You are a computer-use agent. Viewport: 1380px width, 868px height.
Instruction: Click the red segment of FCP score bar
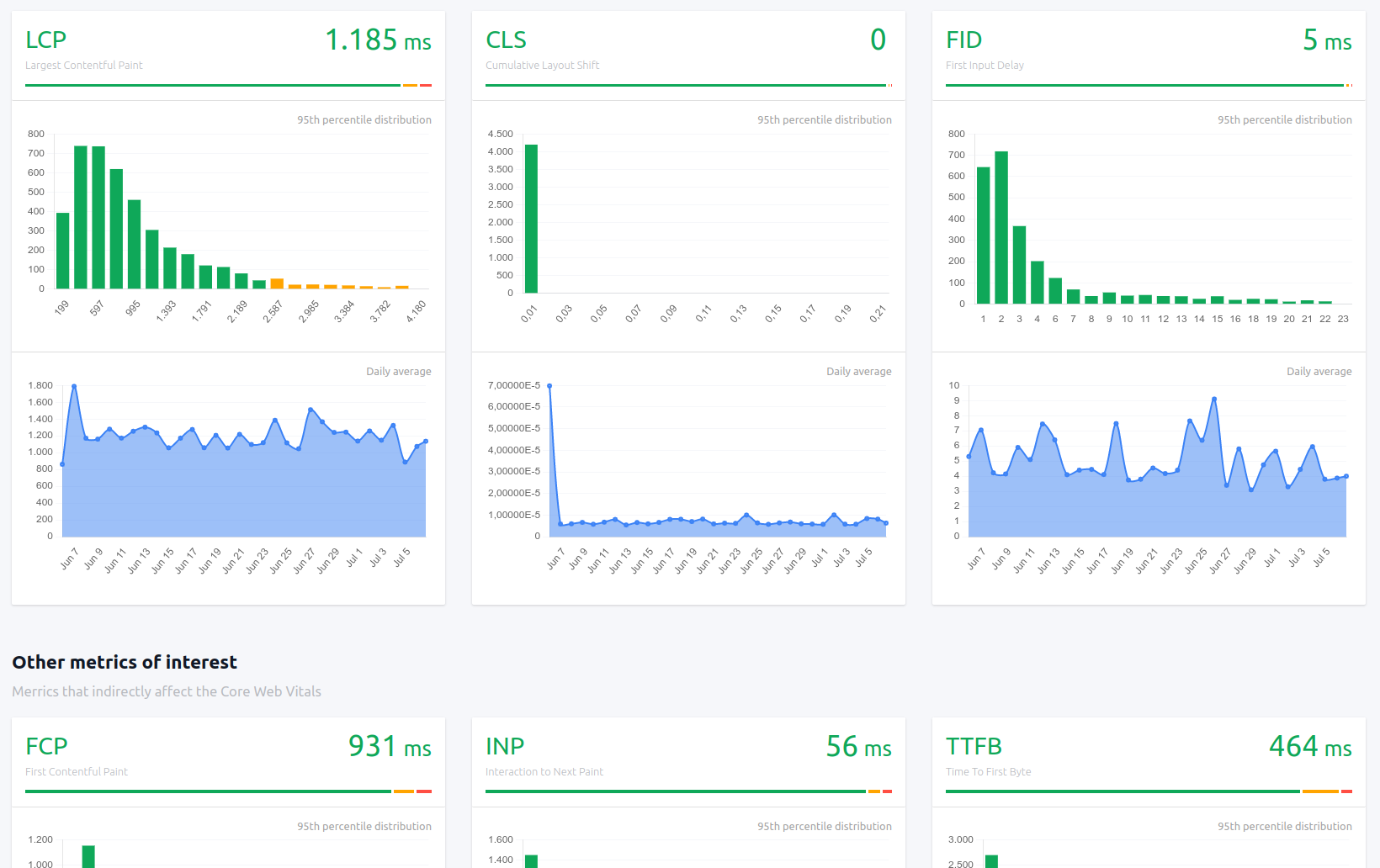424,791
